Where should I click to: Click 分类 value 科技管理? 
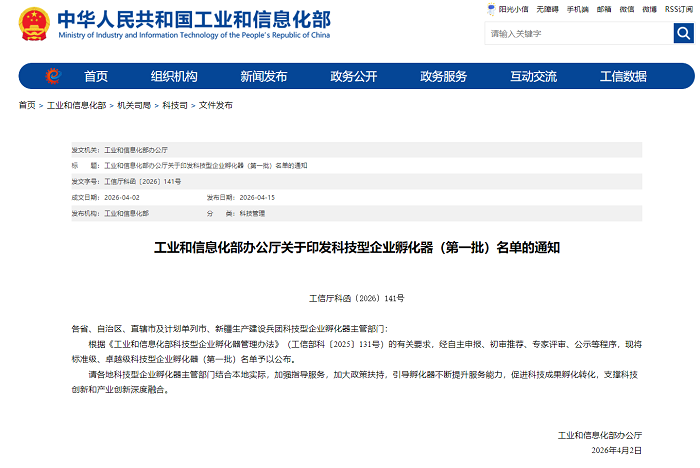pos(252,213)
